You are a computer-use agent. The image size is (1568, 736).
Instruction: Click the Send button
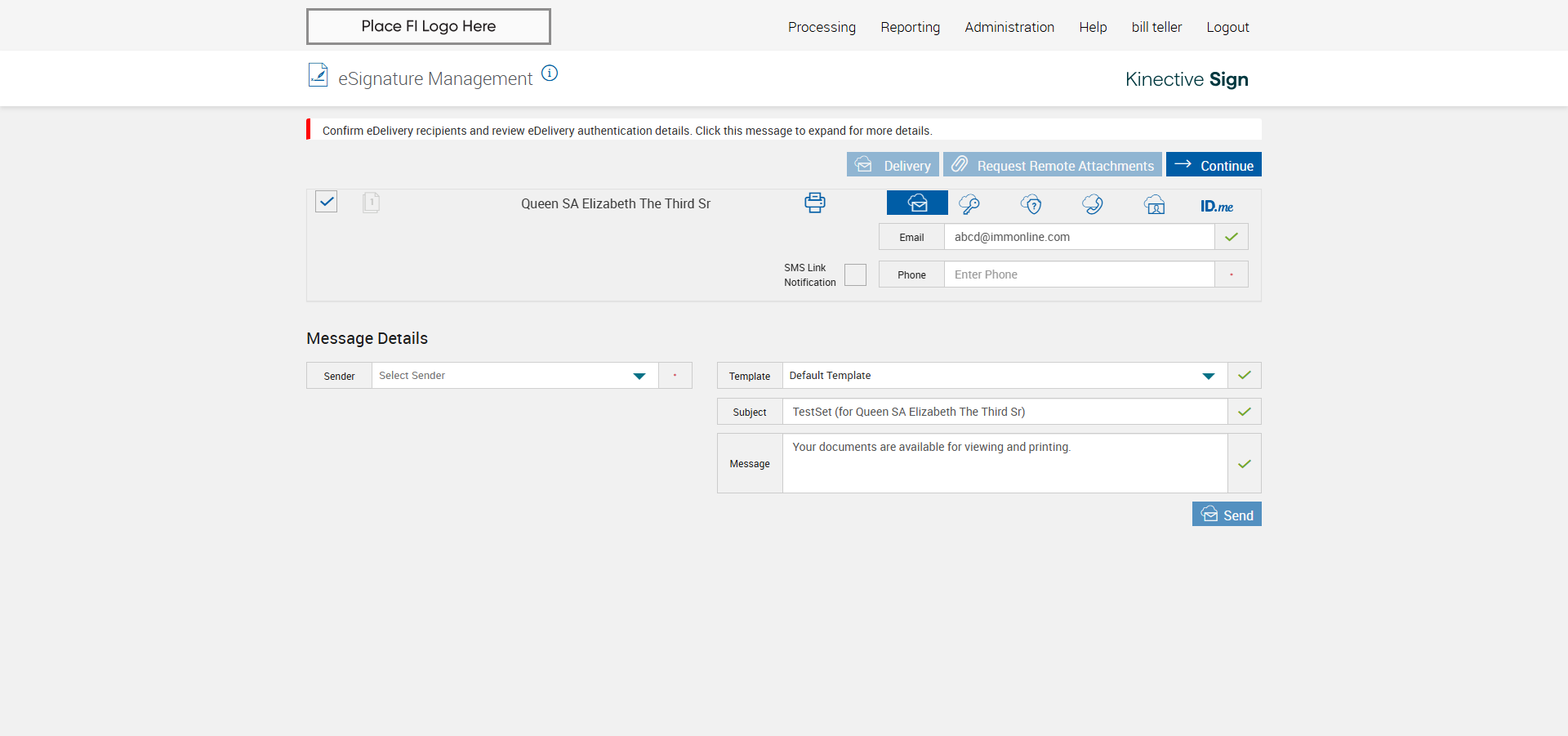point(1227,515)
